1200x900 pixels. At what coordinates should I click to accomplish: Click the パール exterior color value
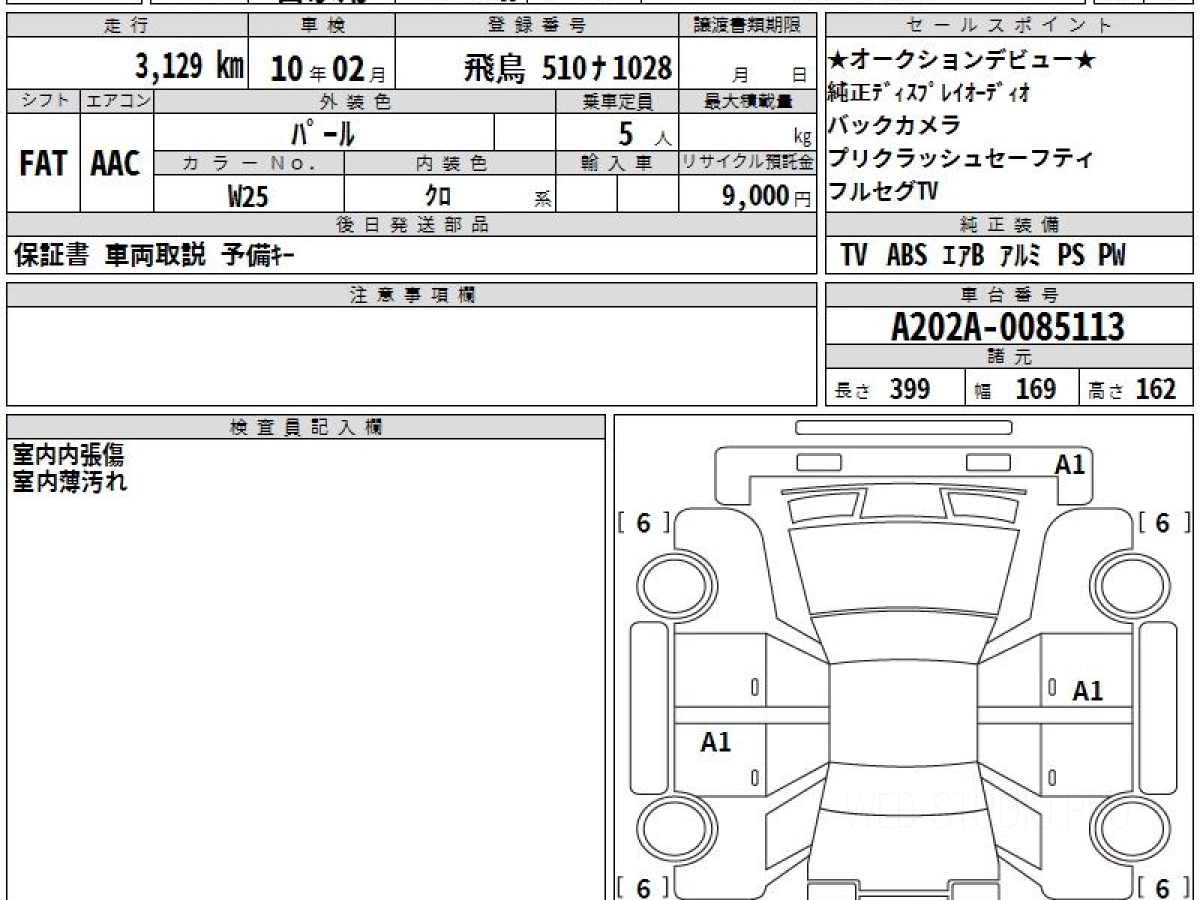point(322,132)
